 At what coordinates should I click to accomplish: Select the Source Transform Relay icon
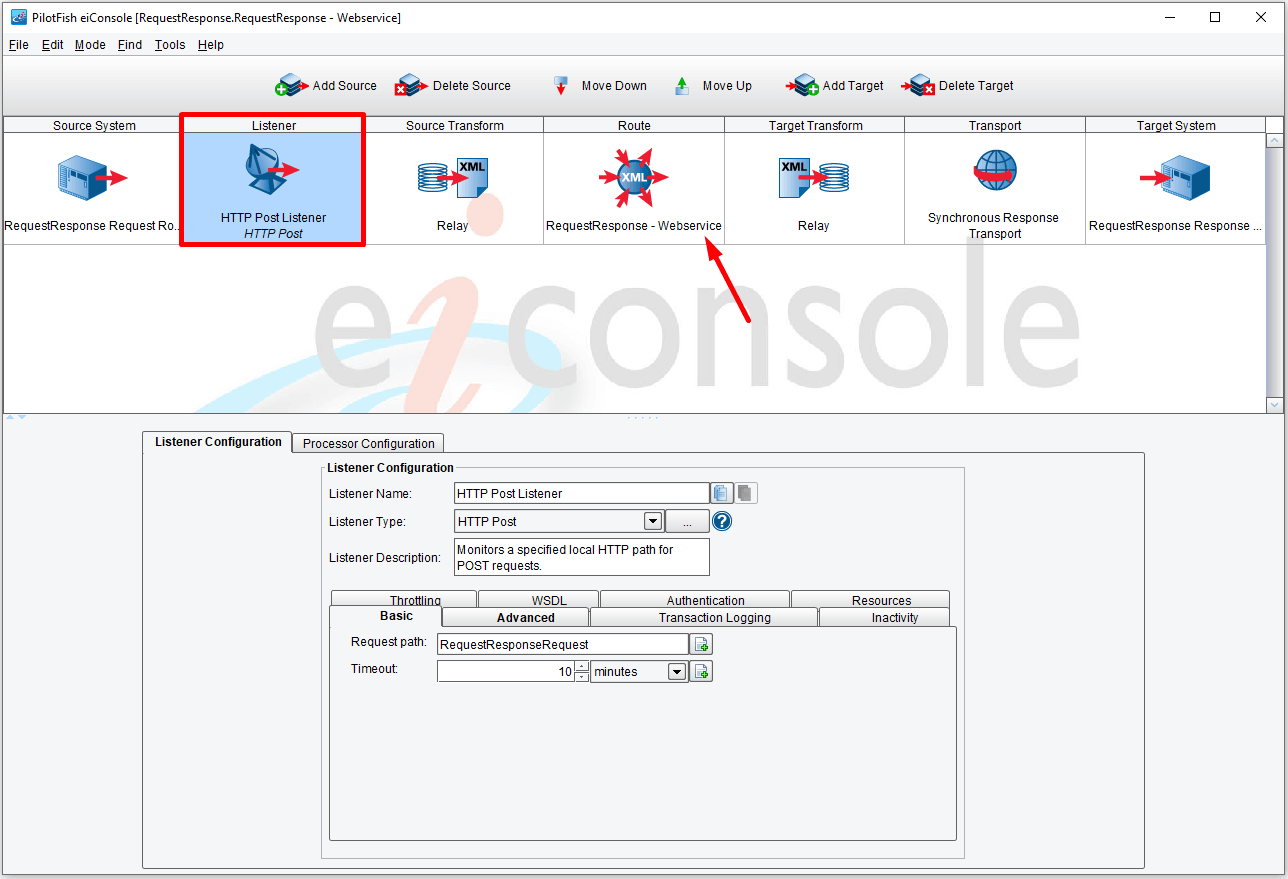pyautogui.click(x=452, y=177)
